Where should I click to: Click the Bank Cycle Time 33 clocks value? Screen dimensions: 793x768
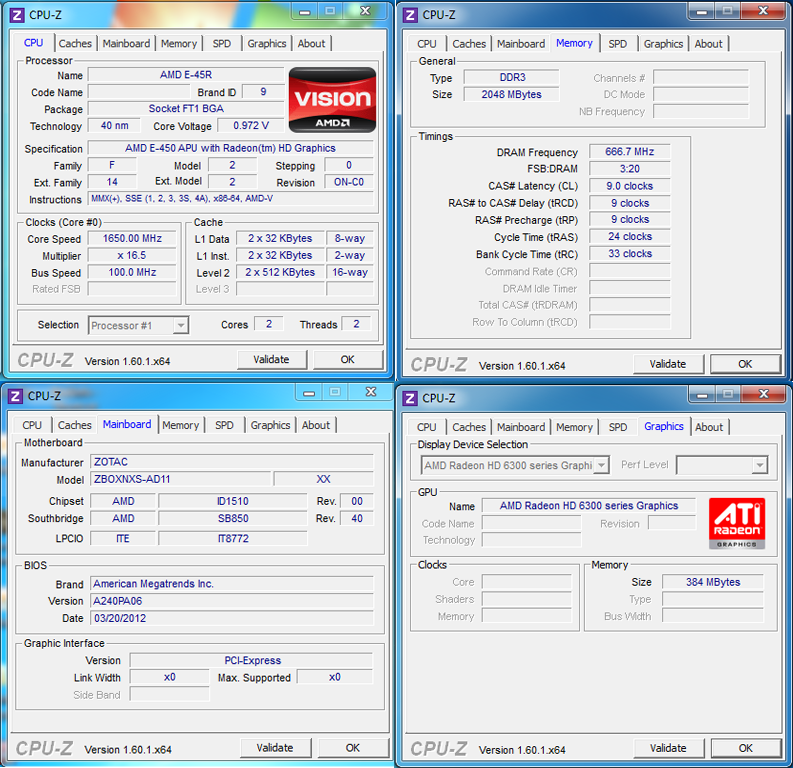tap(630, 254)
